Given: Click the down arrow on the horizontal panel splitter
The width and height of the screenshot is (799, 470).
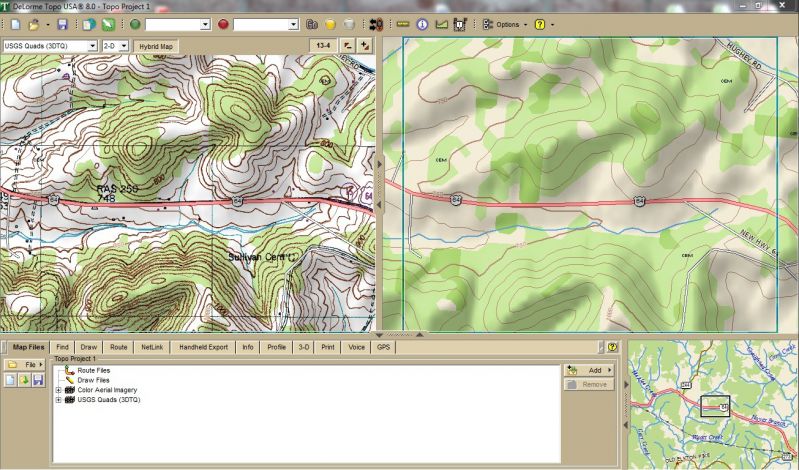Looking at the screenshot, I should [x=380, y=335].
